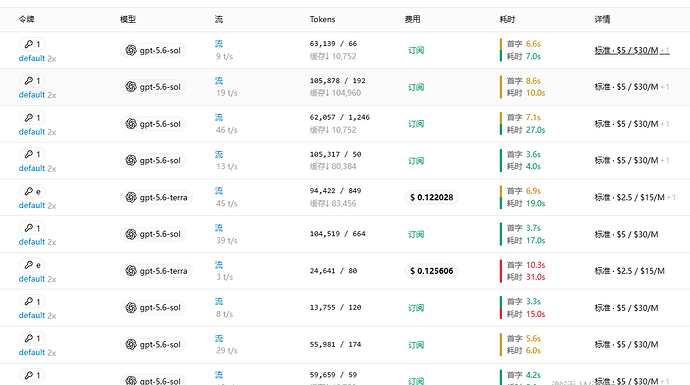The image size is (690, 385).
Task: Click the 令牌 column header
Action: [x=26, y=19]
